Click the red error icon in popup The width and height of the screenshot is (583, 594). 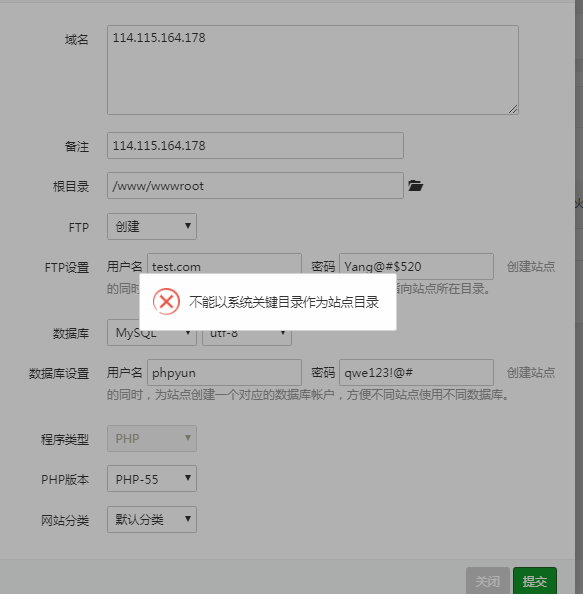tap(166, 302)
